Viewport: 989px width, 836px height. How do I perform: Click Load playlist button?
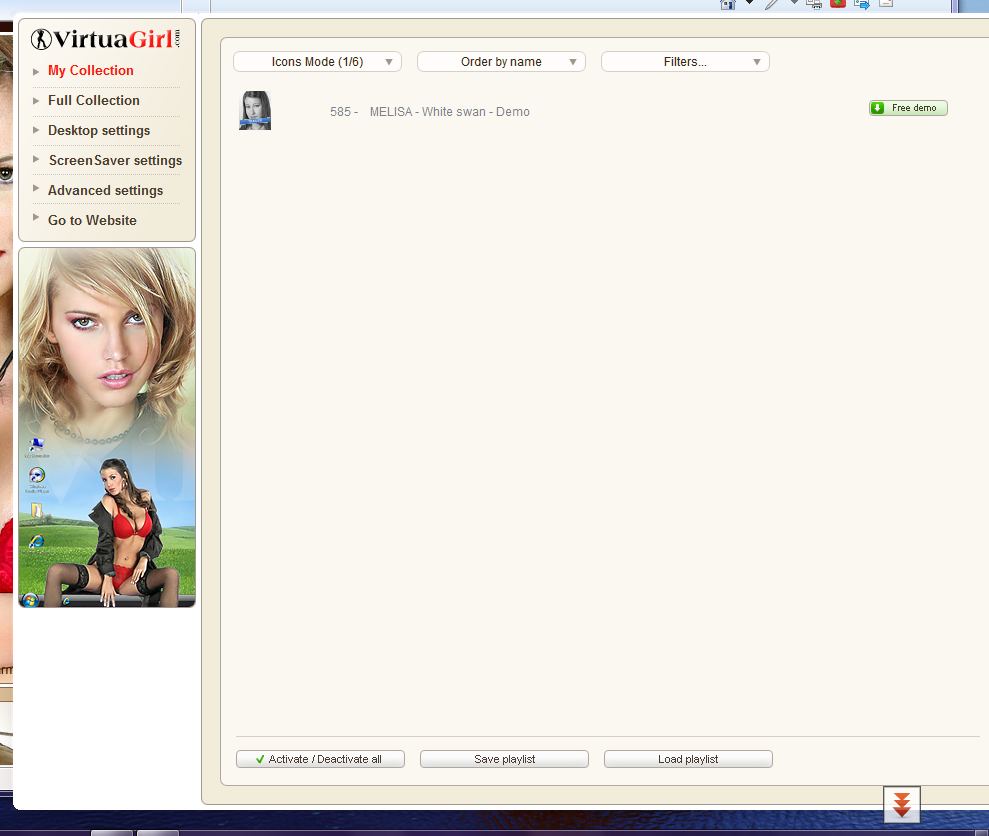click(x=688, y=759)
